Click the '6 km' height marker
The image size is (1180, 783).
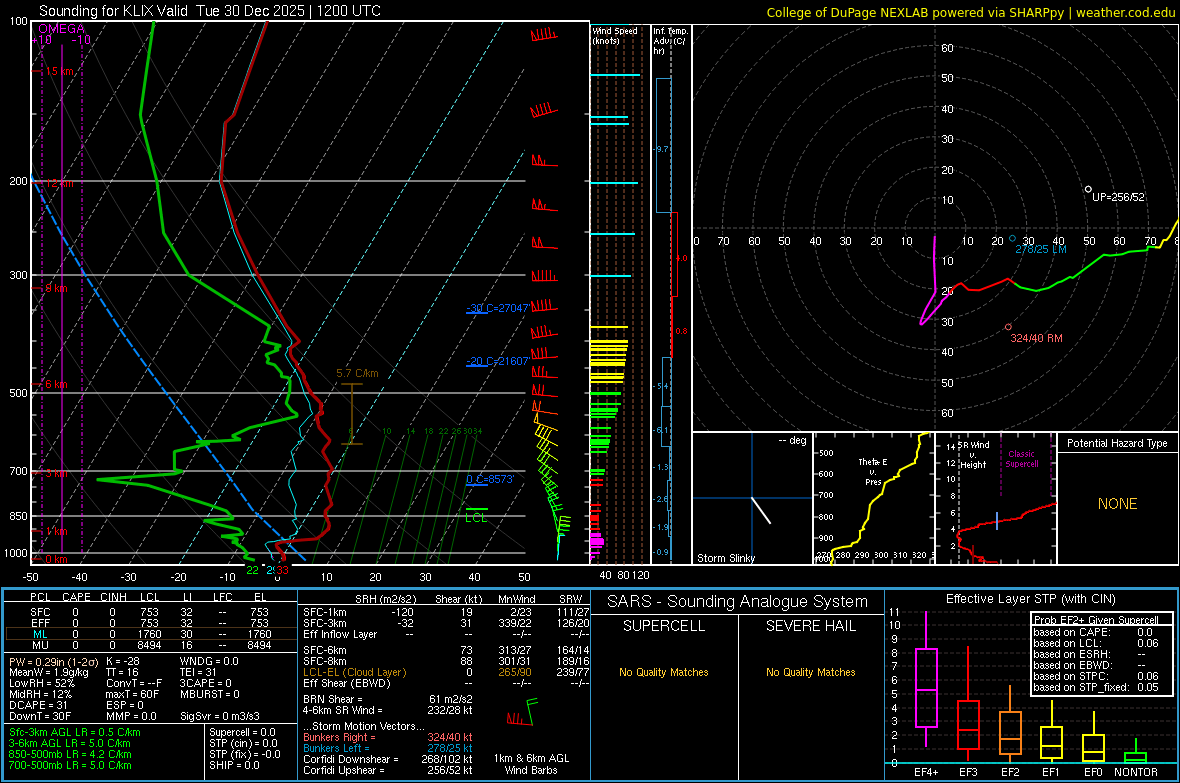(57, 384)
